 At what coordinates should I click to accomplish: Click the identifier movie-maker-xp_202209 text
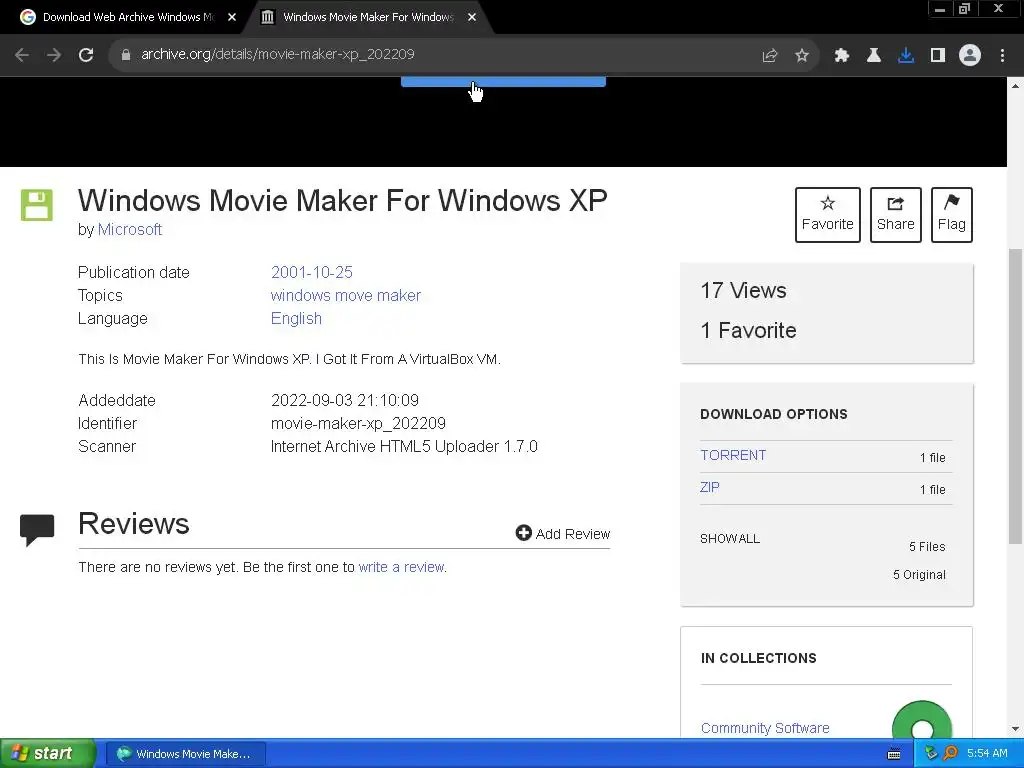[x=358, y=424]
